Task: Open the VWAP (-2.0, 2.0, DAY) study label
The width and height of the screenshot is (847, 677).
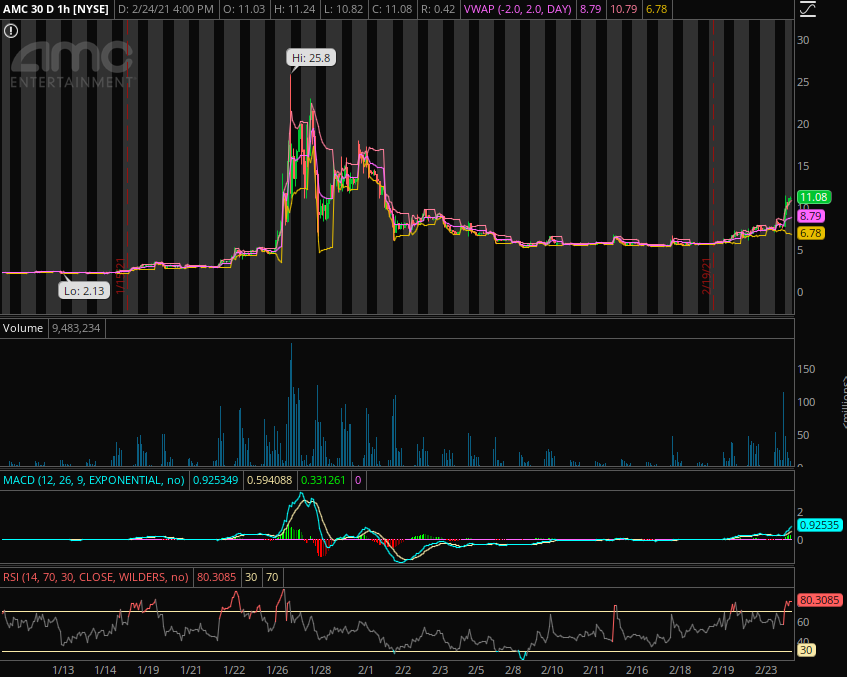Action: tap(517, 9)
